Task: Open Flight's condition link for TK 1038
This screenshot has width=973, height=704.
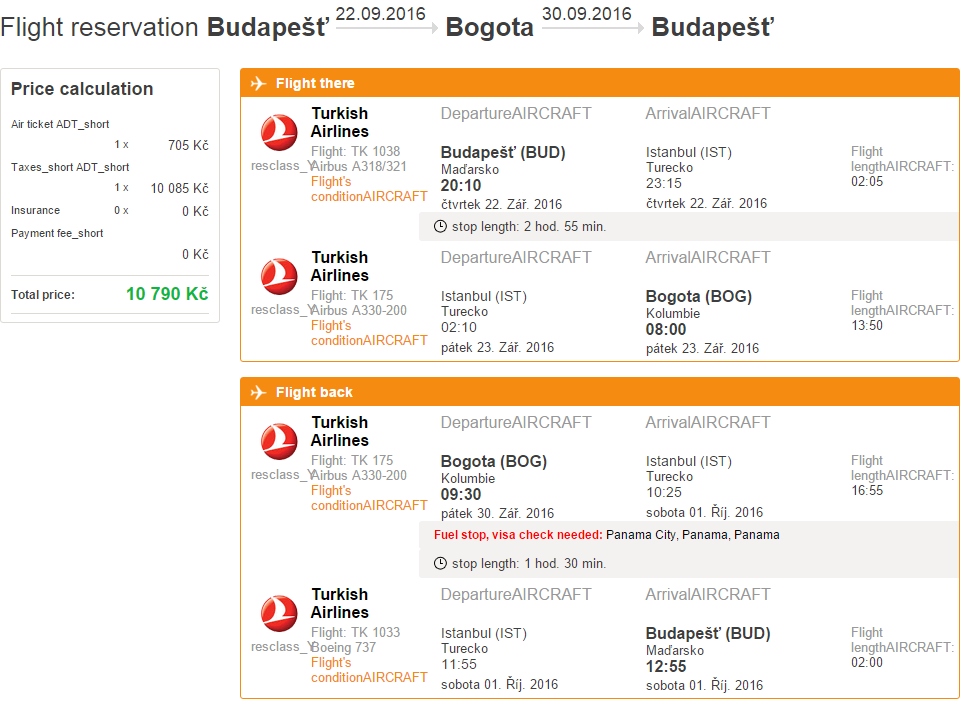Action: [x=369, y=189]
